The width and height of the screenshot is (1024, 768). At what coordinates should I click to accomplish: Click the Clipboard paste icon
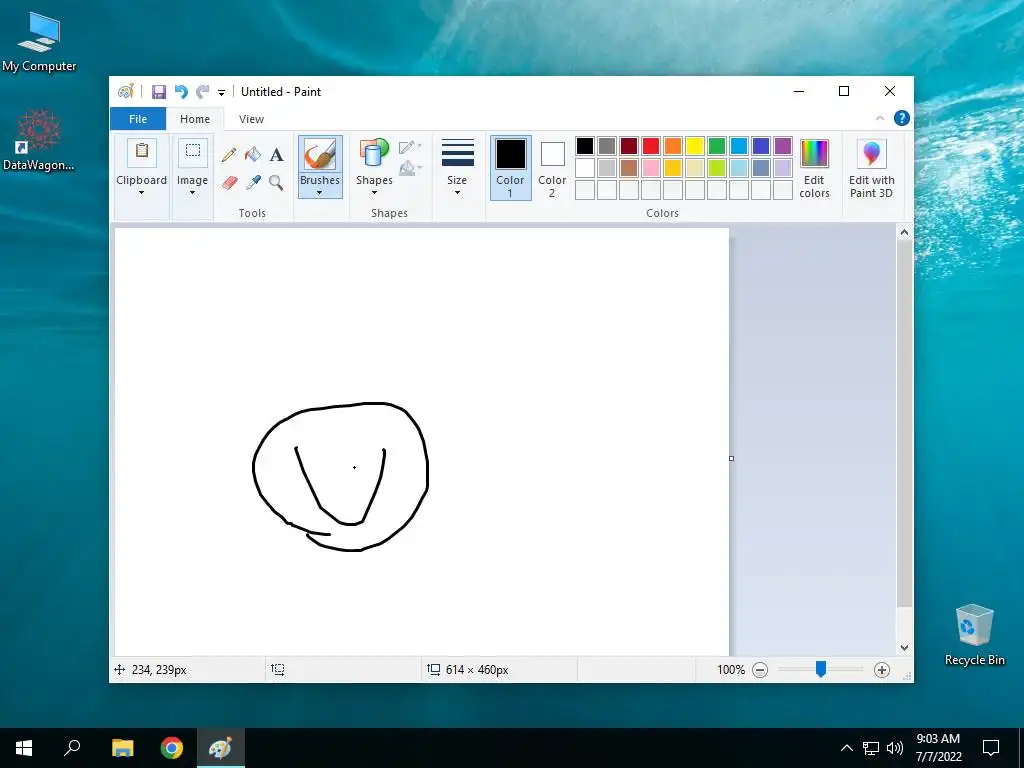142,152
